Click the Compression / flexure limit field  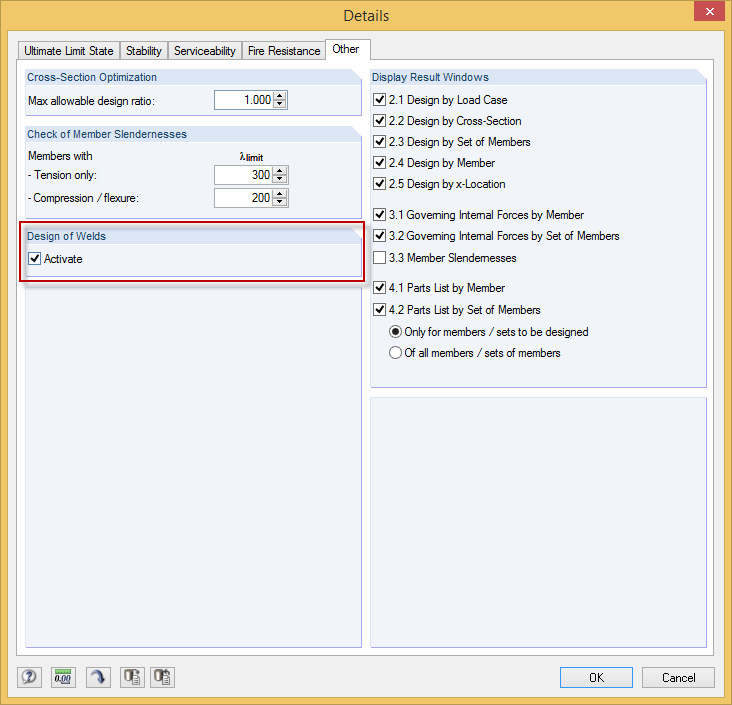(244, 198)
